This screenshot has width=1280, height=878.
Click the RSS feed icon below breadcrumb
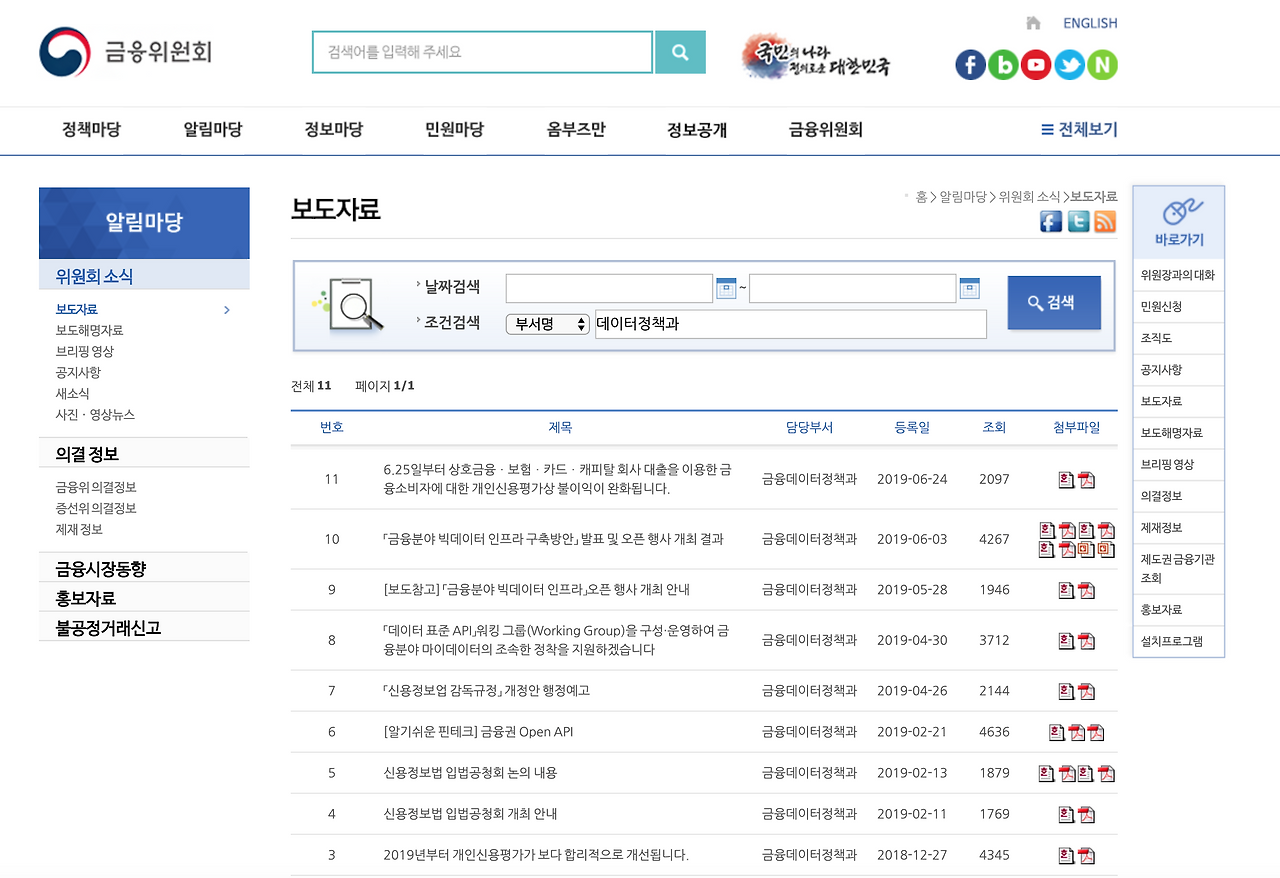pyautogui.click(x=1105, y=222)
